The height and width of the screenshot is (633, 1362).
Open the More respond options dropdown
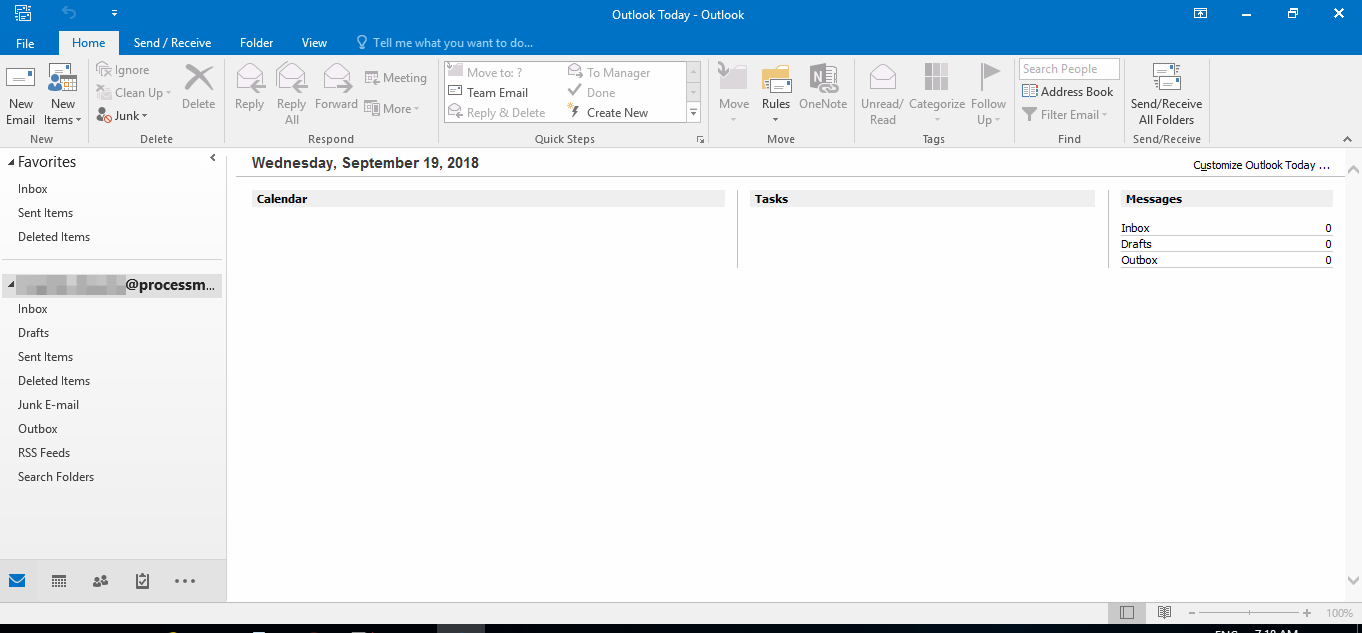coord(392,109)
